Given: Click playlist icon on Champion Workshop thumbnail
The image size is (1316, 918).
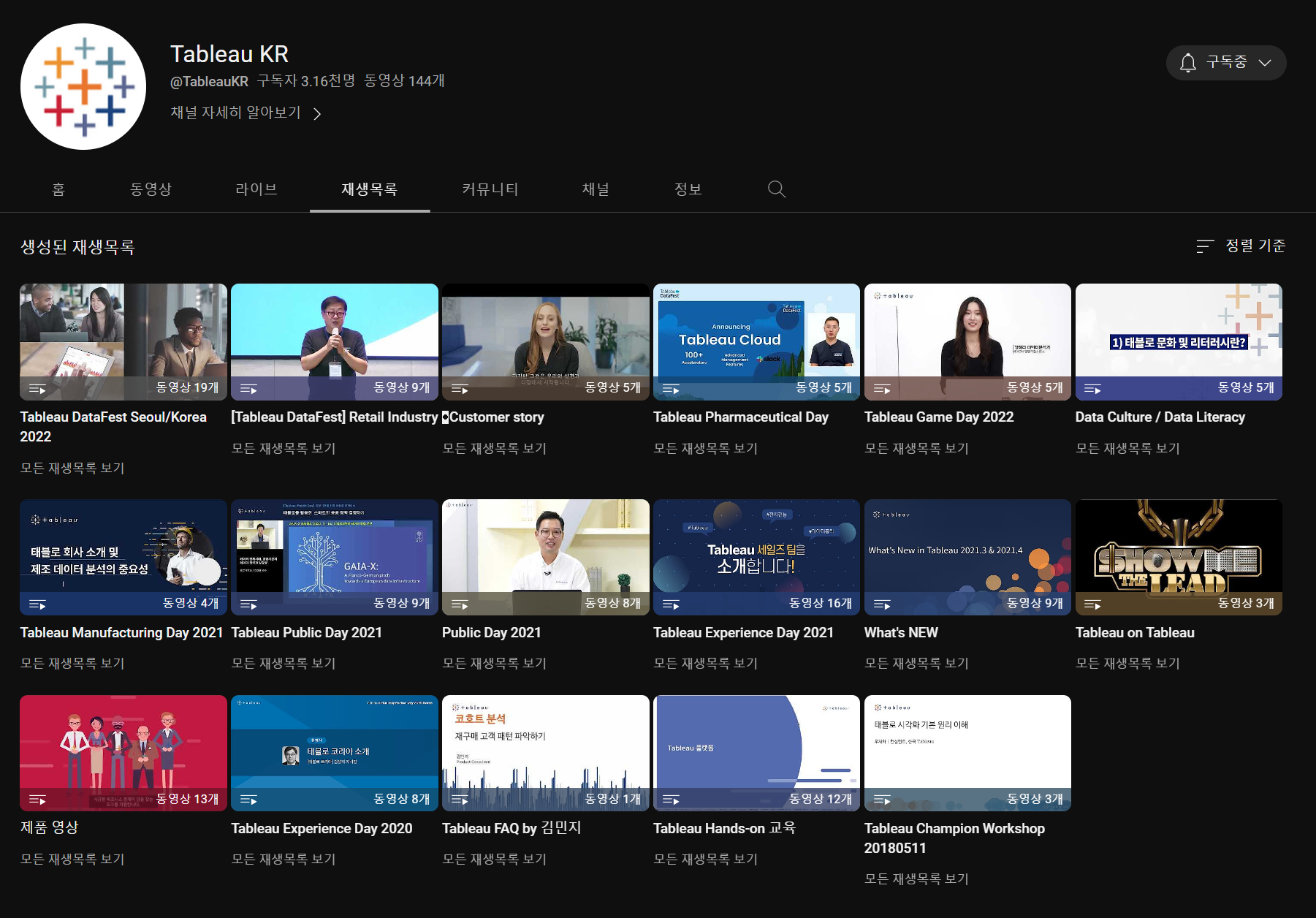Looking at the screenshot, I should [x=882, y=800].
